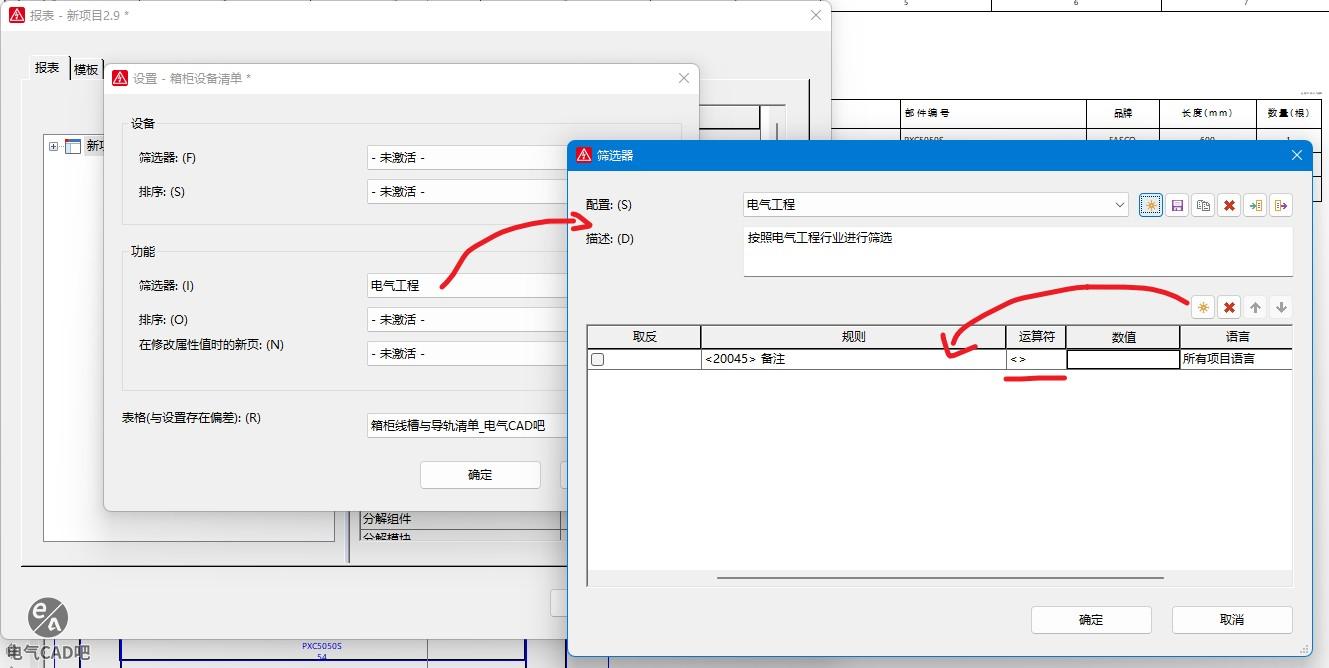Delete the selected filter rule

coord(1229,308)
